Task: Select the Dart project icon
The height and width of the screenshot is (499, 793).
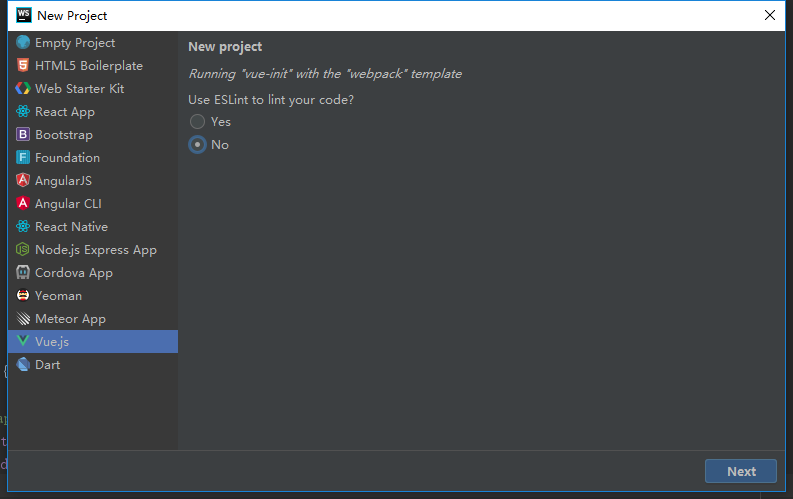Action: tap(23, 364)
